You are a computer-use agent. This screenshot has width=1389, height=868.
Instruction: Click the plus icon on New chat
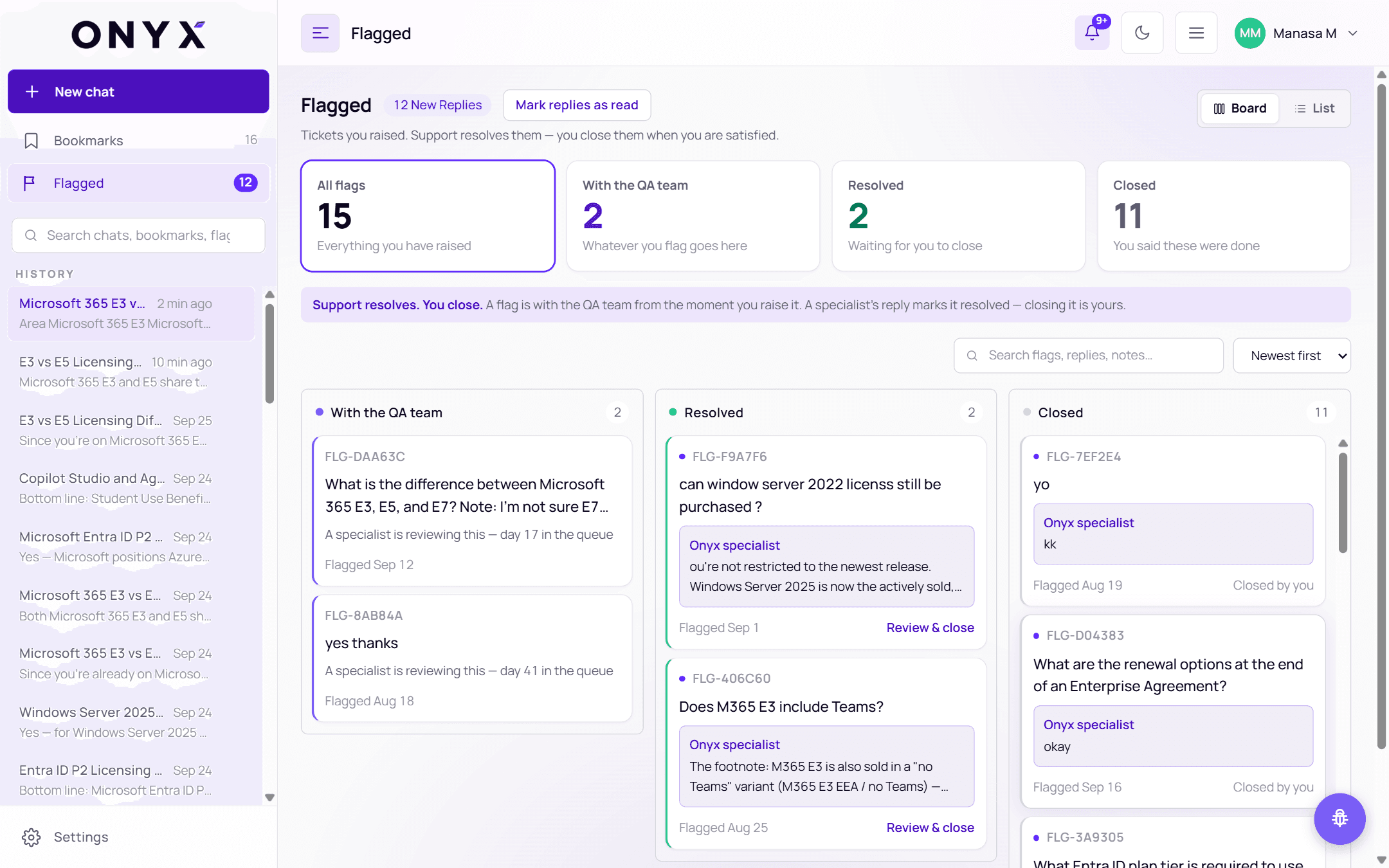point(32,92)
